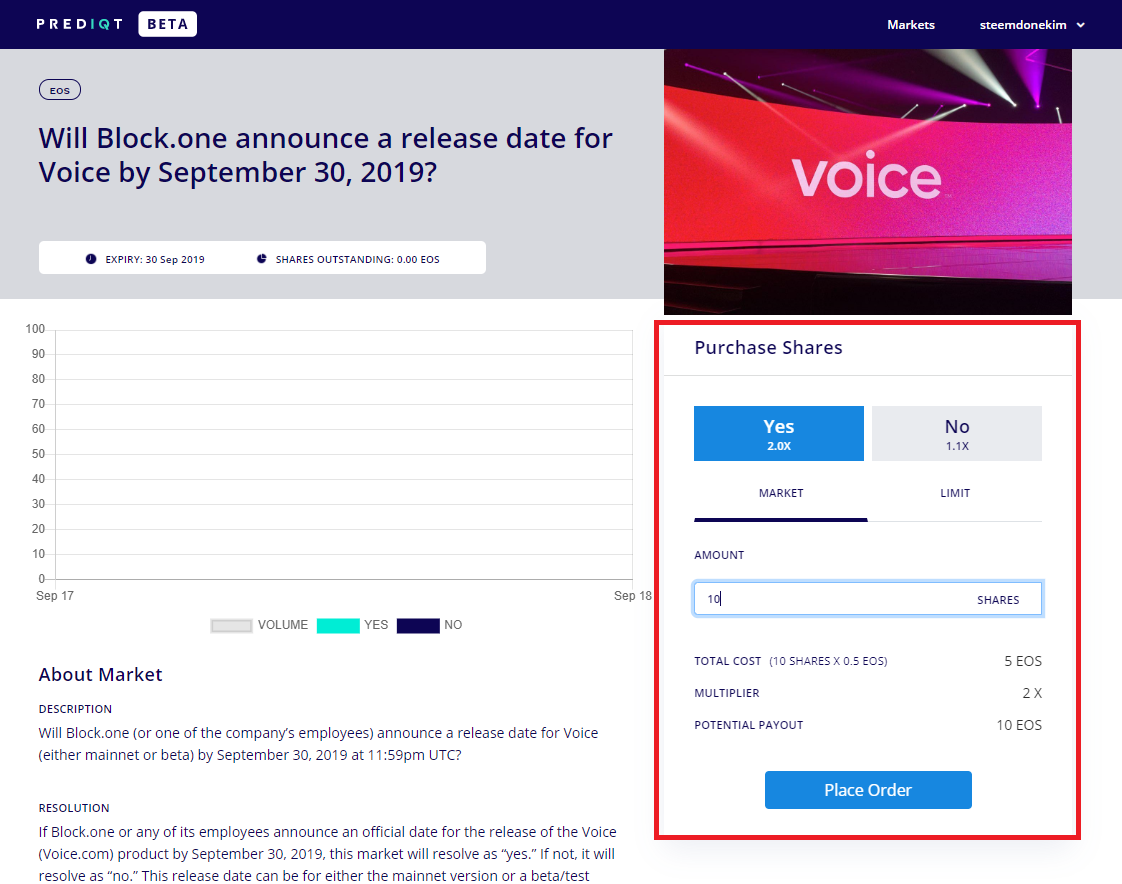1122x884 pixels.
Task: Open the steemdonekim account dropdown arrow
Action: click(x=1080, y=25)
